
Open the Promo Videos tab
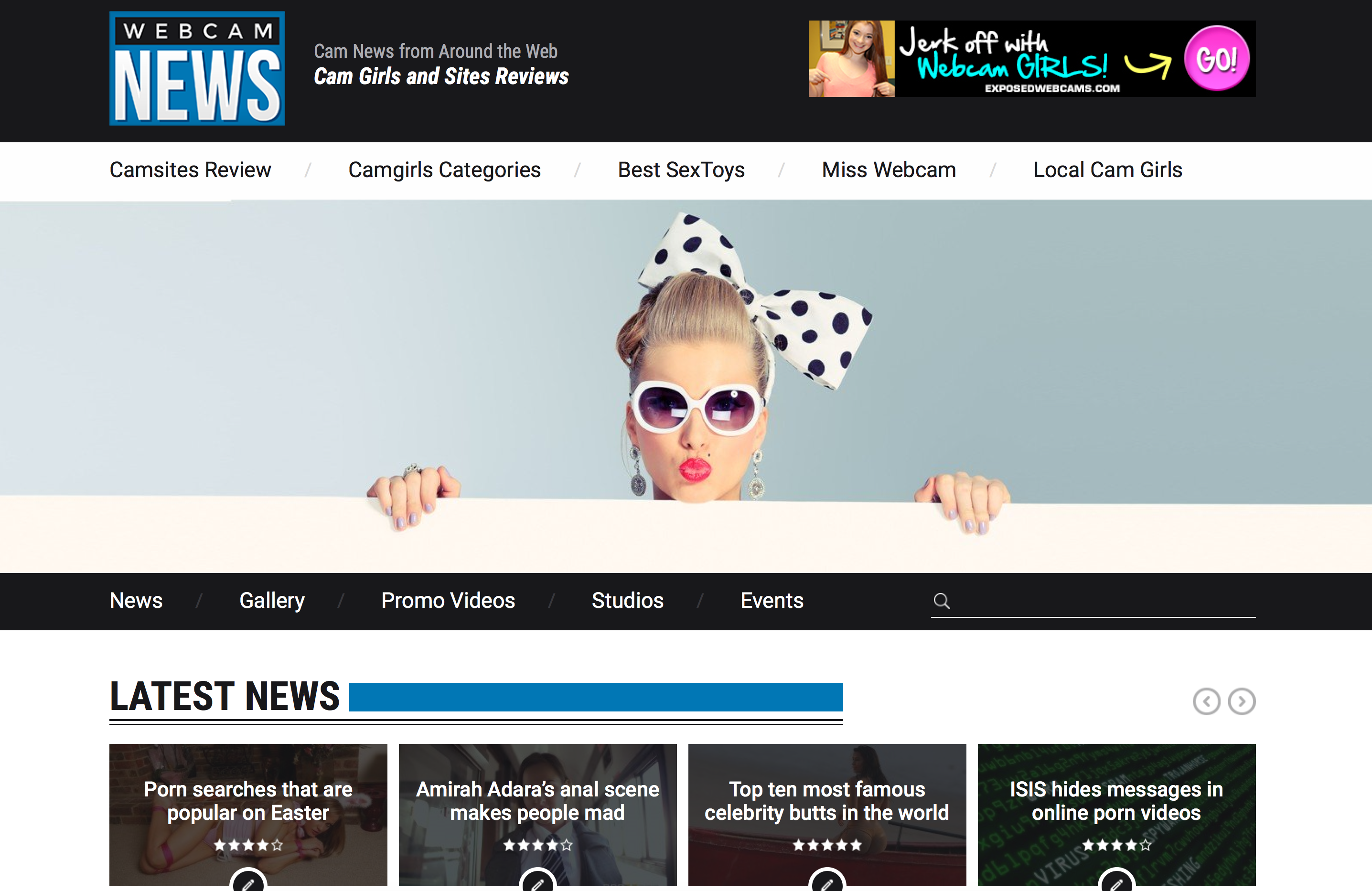(x=448, y=601)
